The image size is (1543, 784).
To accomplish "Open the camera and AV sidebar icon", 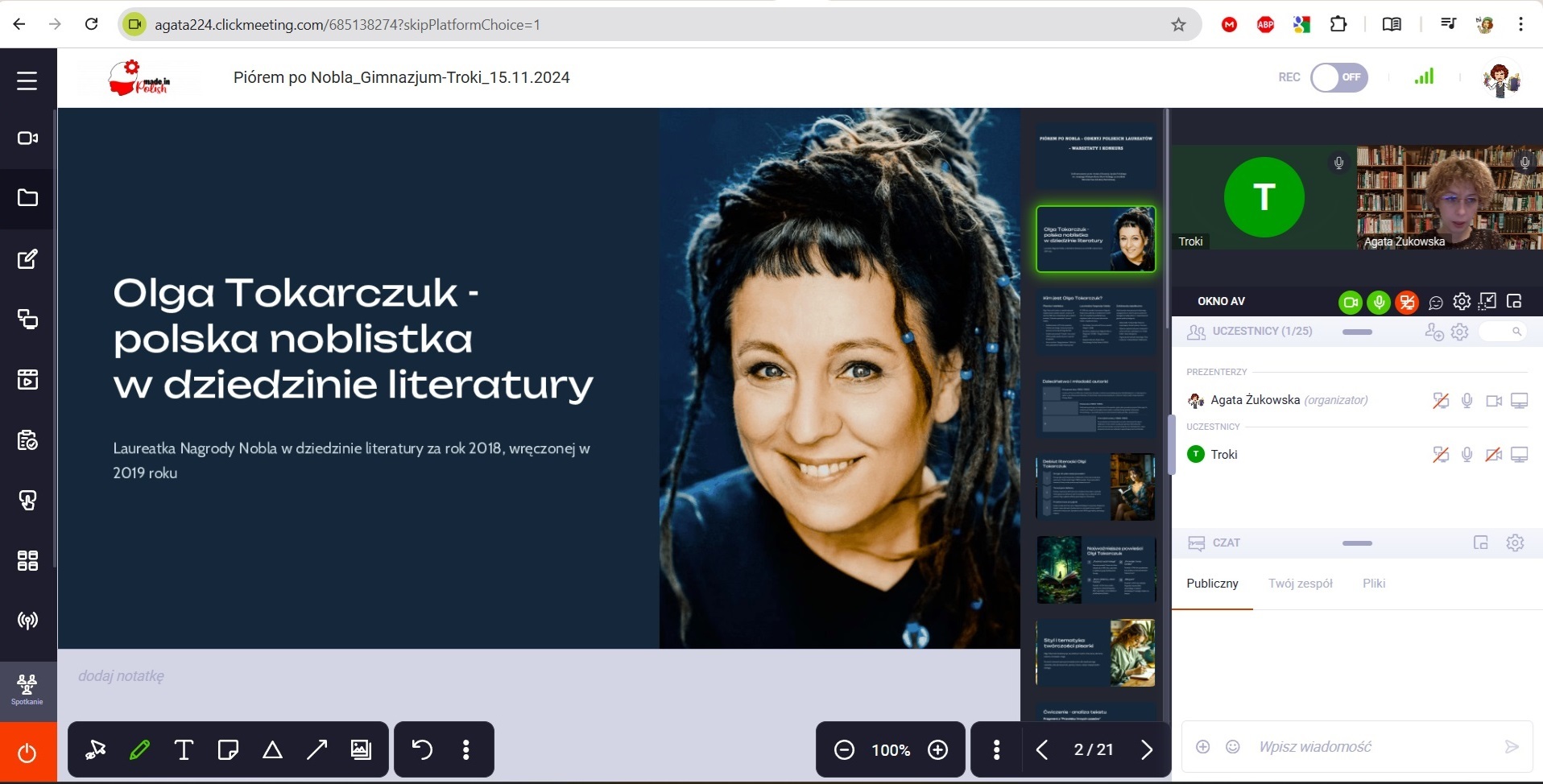I will click(x=27, y=138).
